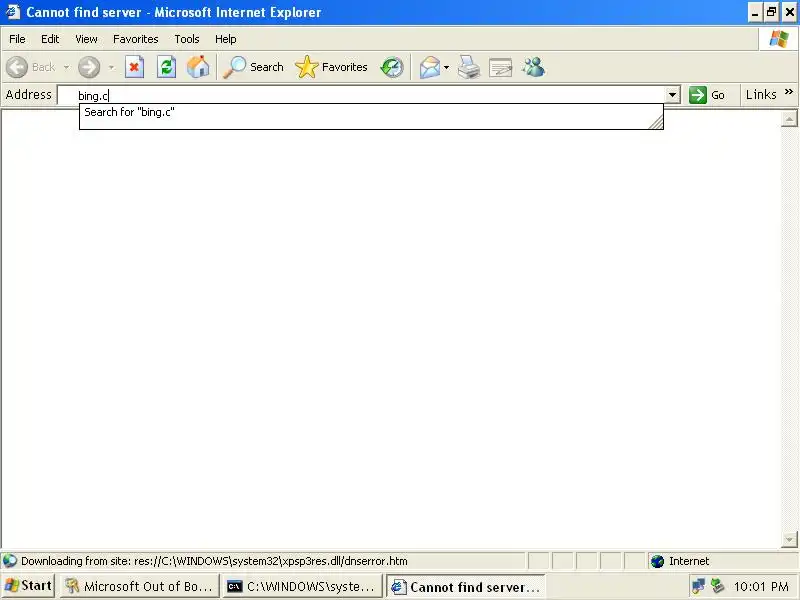The image size is (800, 600).
Task: Open Search pane from toolbar
Action: [x=254, y=67]
